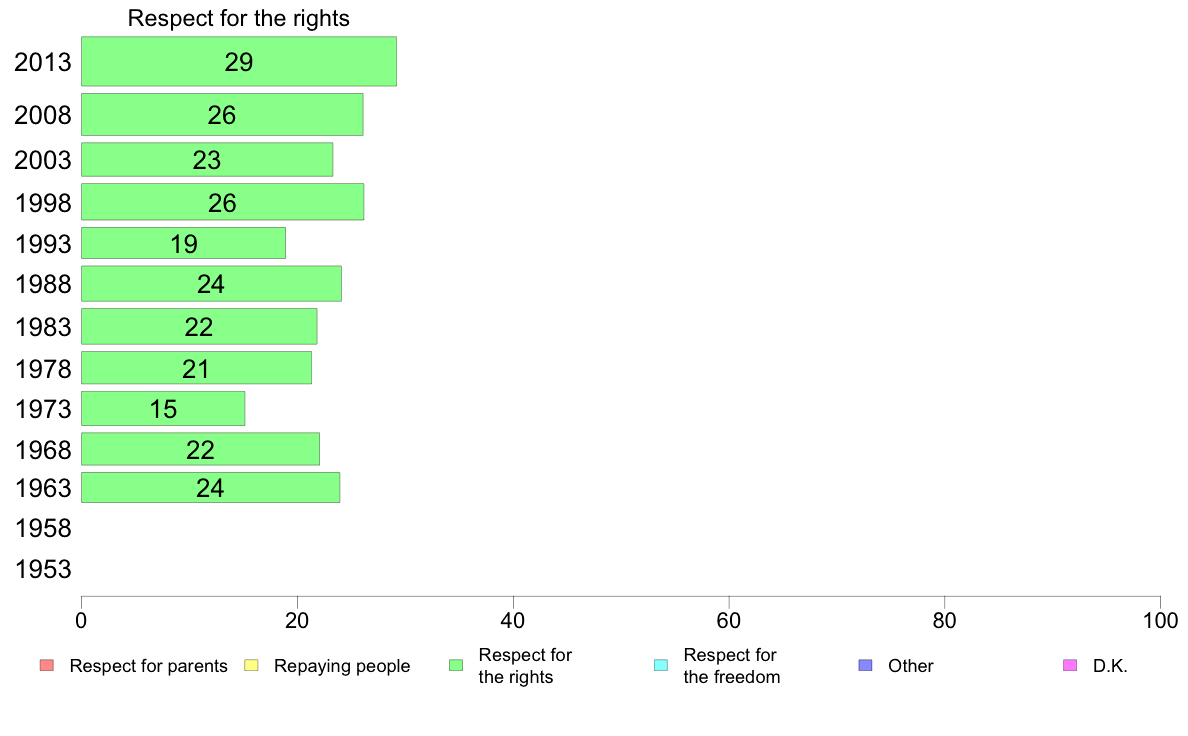Click the 40 tick on the x-axis
Screen dimensions: 1188x736
point(513,621)
